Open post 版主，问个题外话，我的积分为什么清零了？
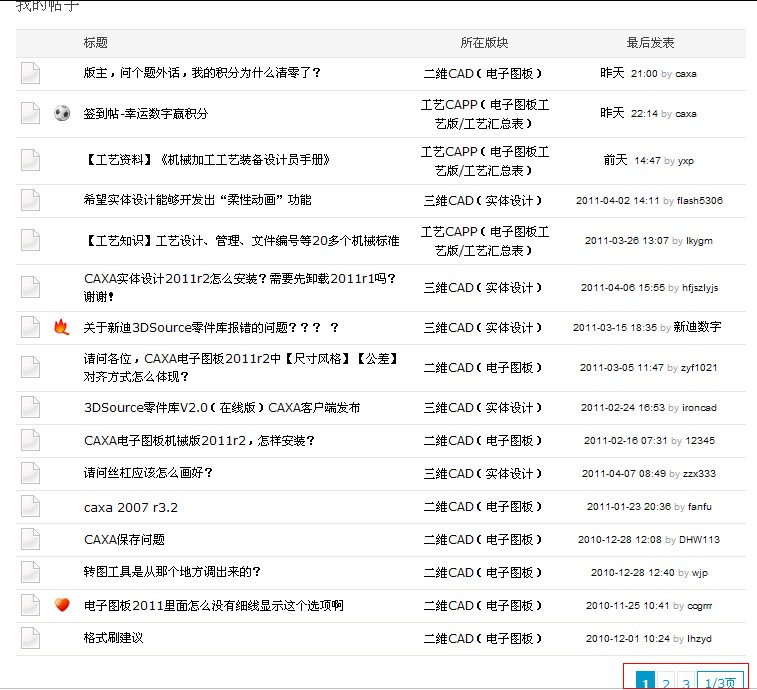The width and height of the screenshot is (757, 690). (x=202, y=73)
